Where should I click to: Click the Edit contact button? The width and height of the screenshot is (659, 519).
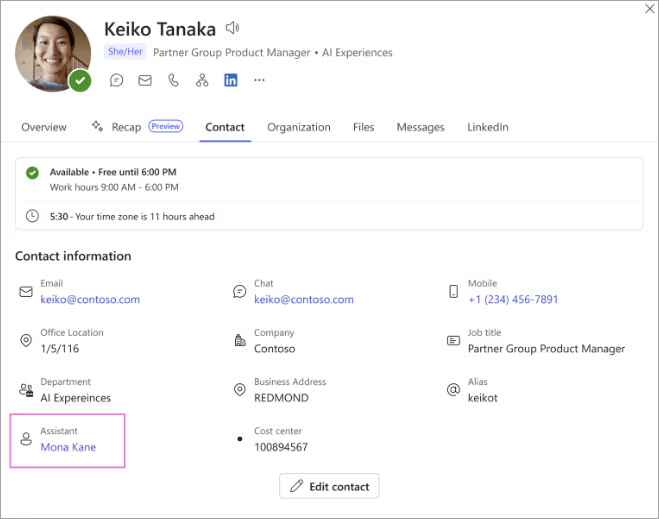(x=329, y=486)
